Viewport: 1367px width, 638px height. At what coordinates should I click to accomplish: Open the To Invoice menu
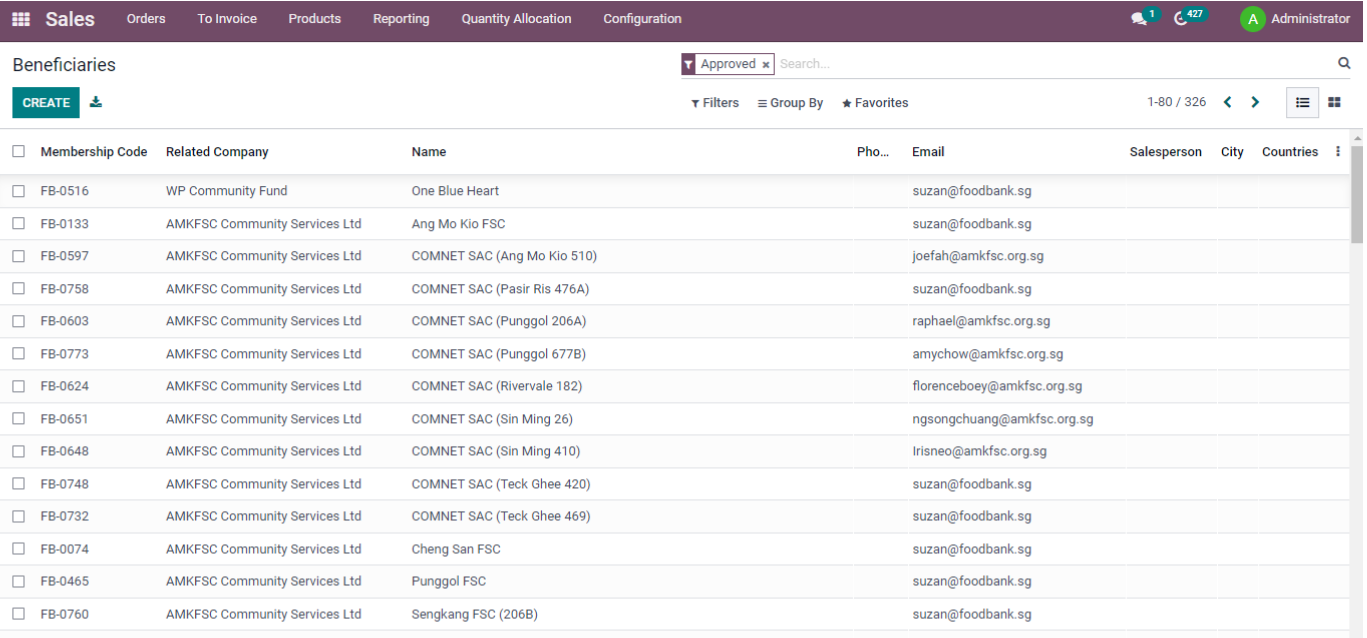point(227,19)
